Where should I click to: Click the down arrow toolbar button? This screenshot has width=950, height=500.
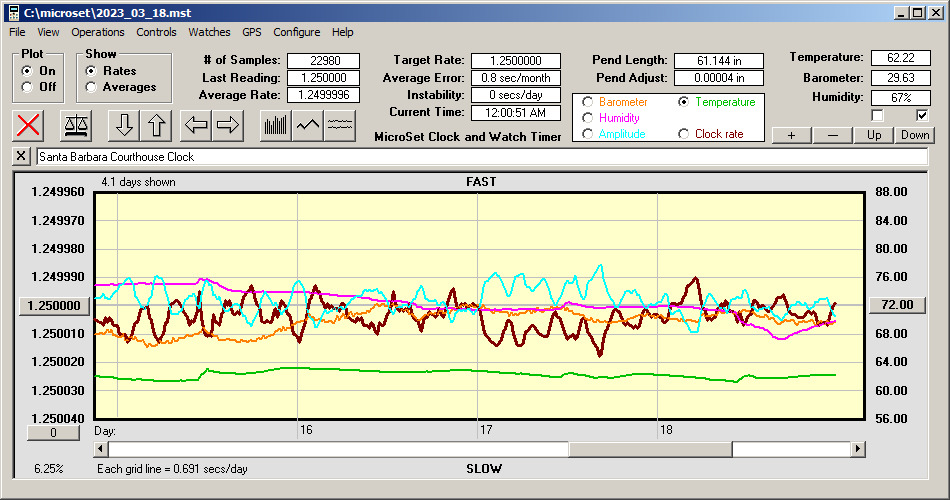coord(124,125)
